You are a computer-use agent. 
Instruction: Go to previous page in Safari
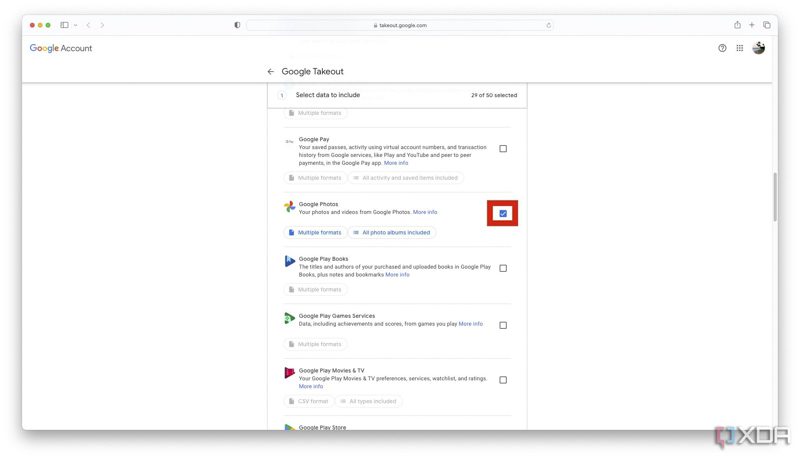(x=88, y=24)
